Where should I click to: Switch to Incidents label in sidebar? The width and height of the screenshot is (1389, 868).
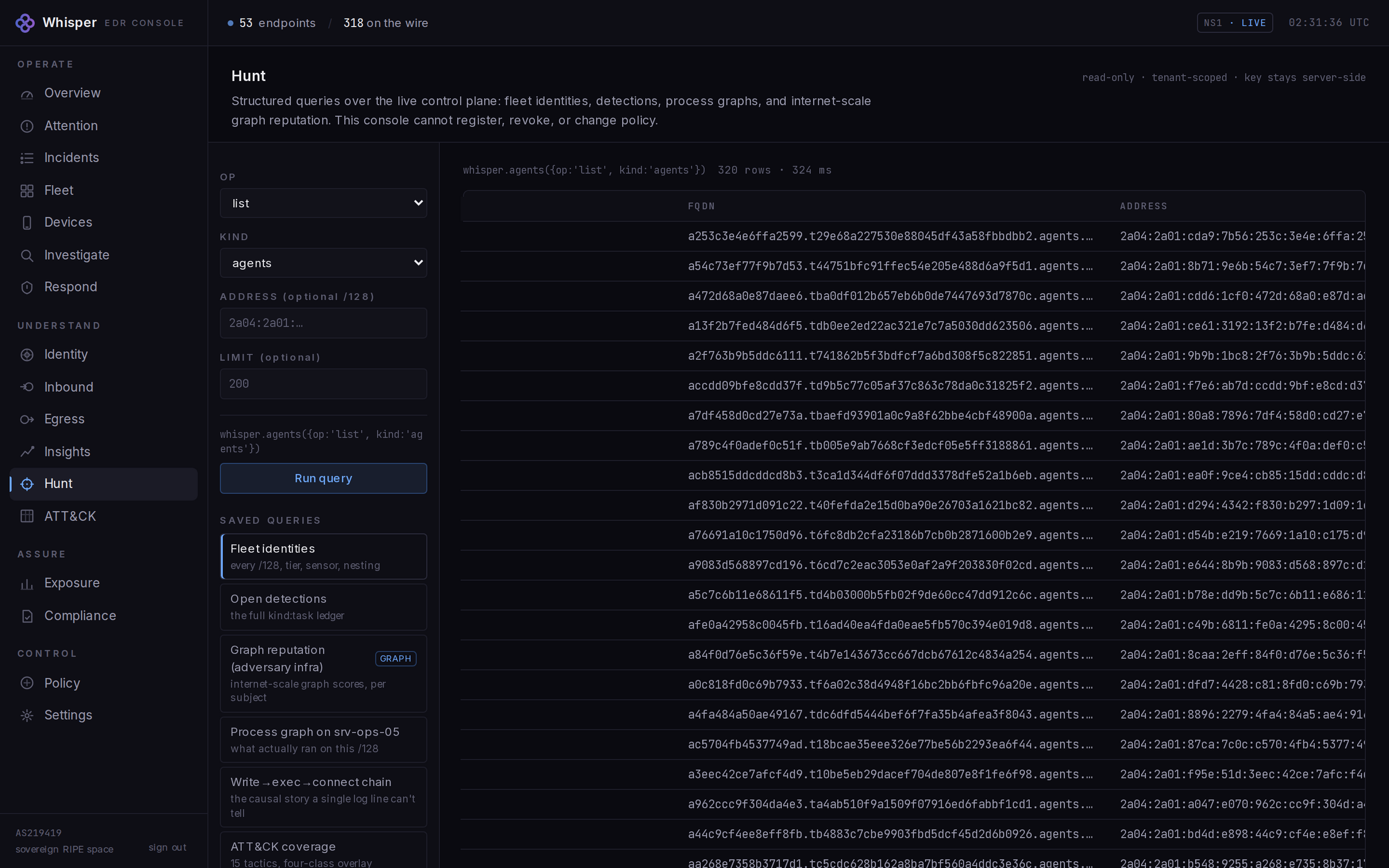pos(72,157)
